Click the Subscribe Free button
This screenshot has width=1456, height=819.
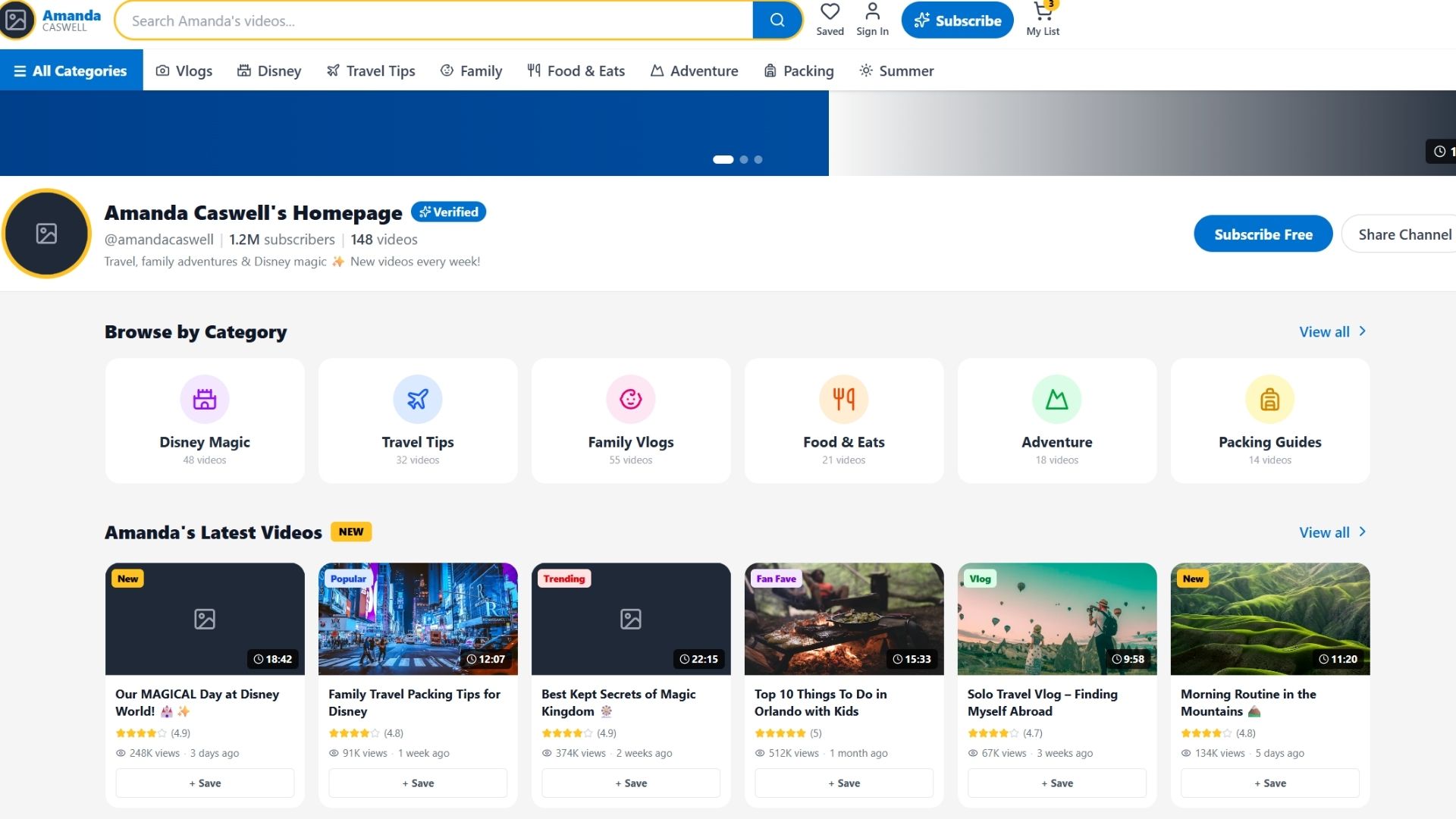1263,234
